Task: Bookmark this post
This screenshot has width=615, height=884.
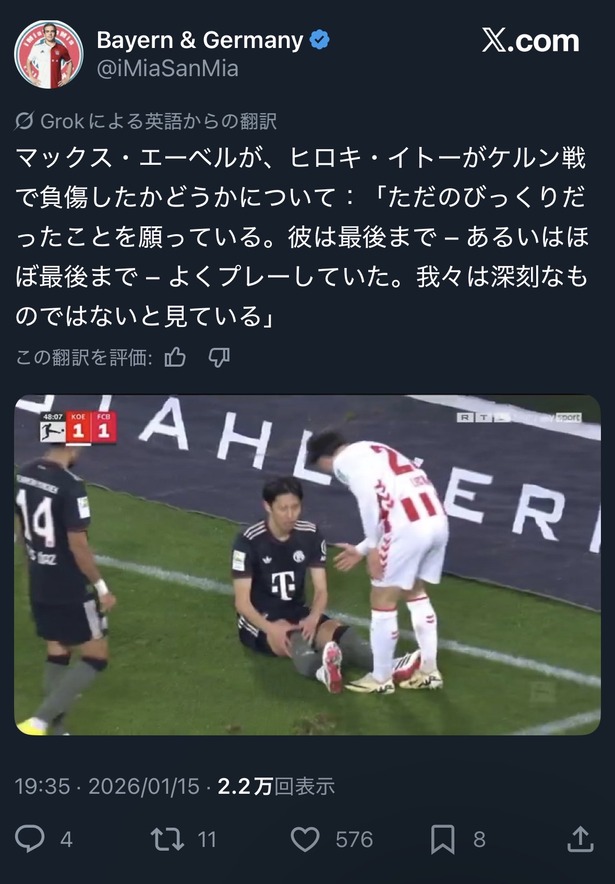Action: point(443,839)
